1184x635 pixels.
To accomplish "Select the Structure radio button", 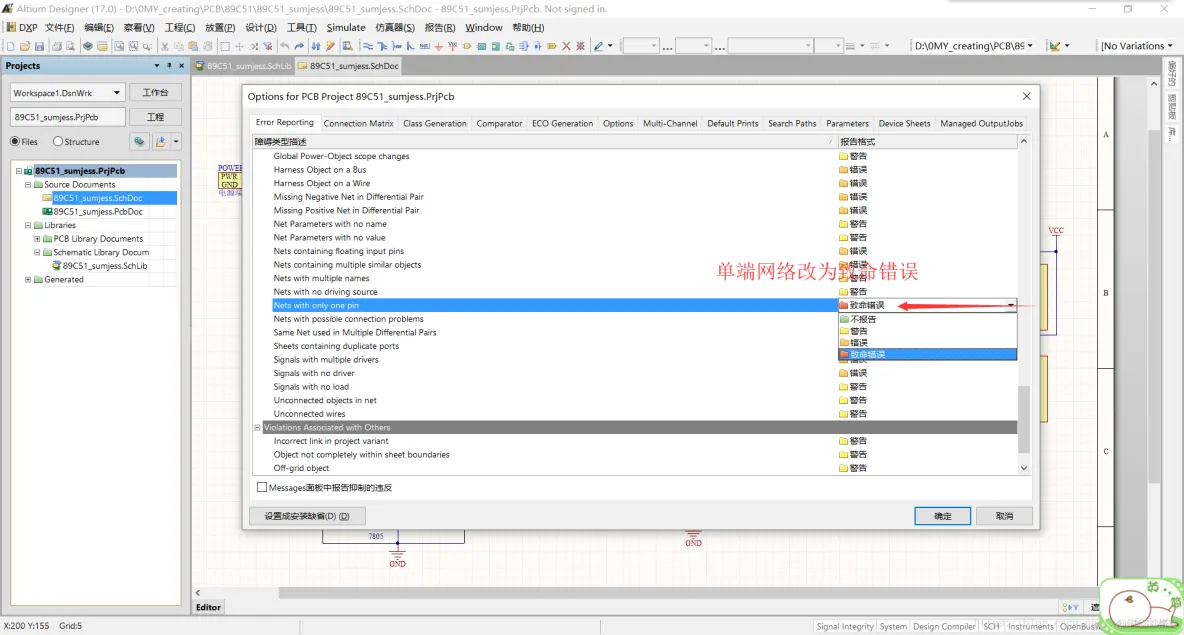I will (57, 141).
